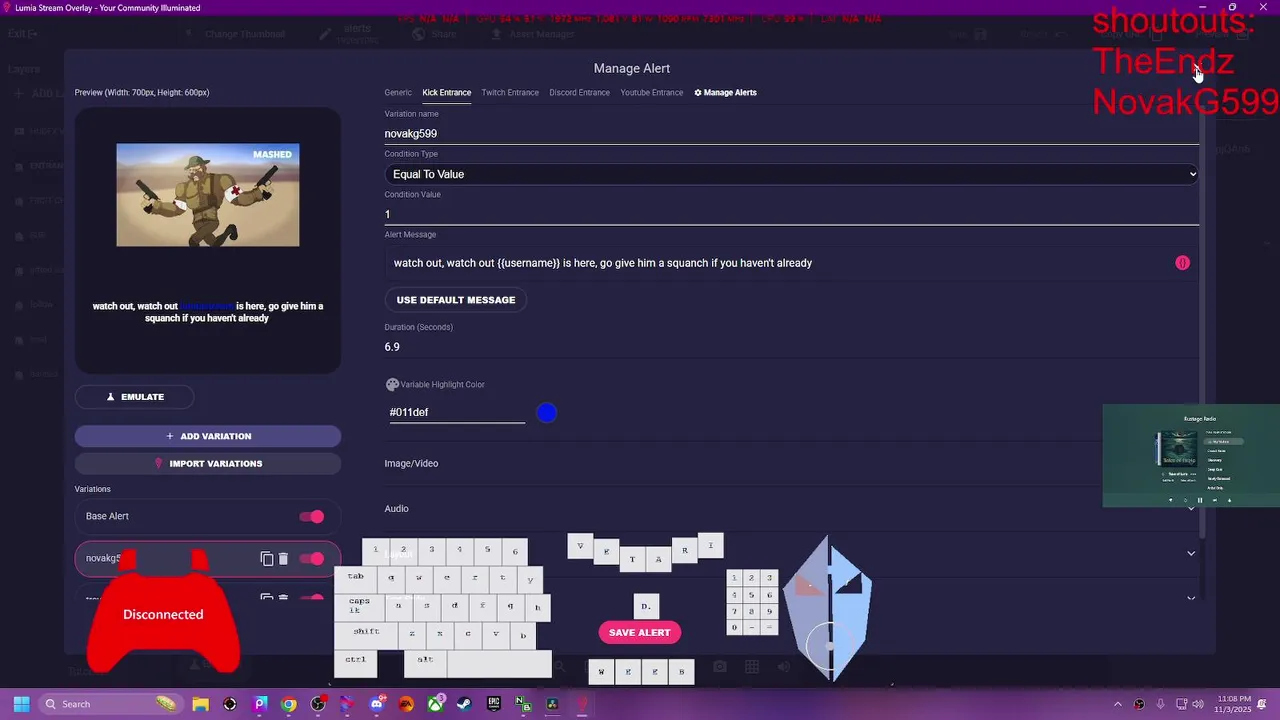Launch Google Chrome from the taskbar
This screenshot has width=1280, height=720.
tap(289, 704)
